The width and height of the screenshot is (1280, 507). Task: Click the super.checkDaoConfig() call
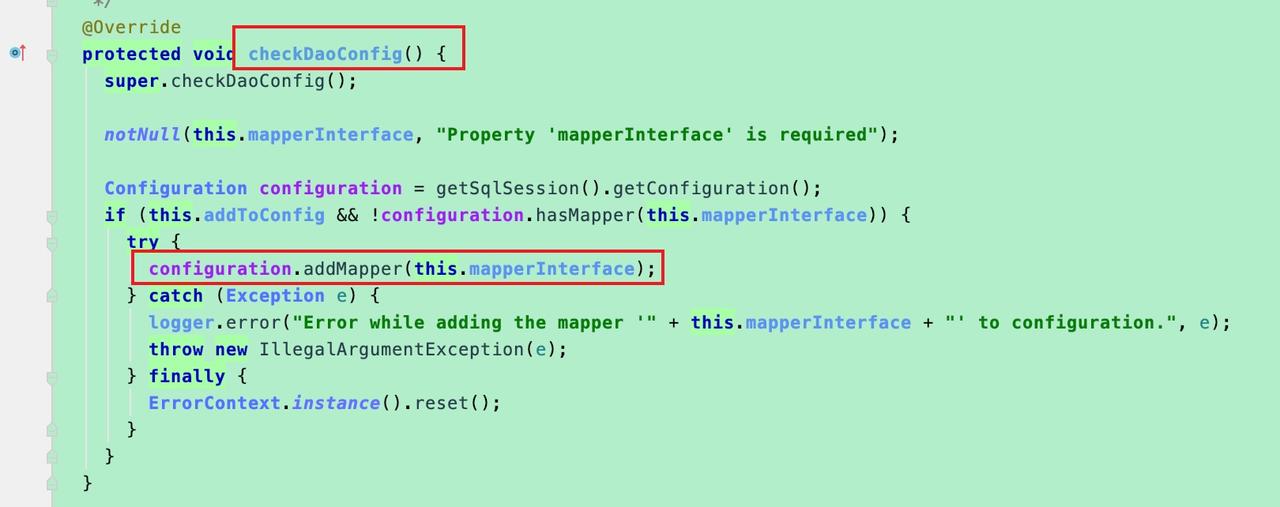pos(231,81)
